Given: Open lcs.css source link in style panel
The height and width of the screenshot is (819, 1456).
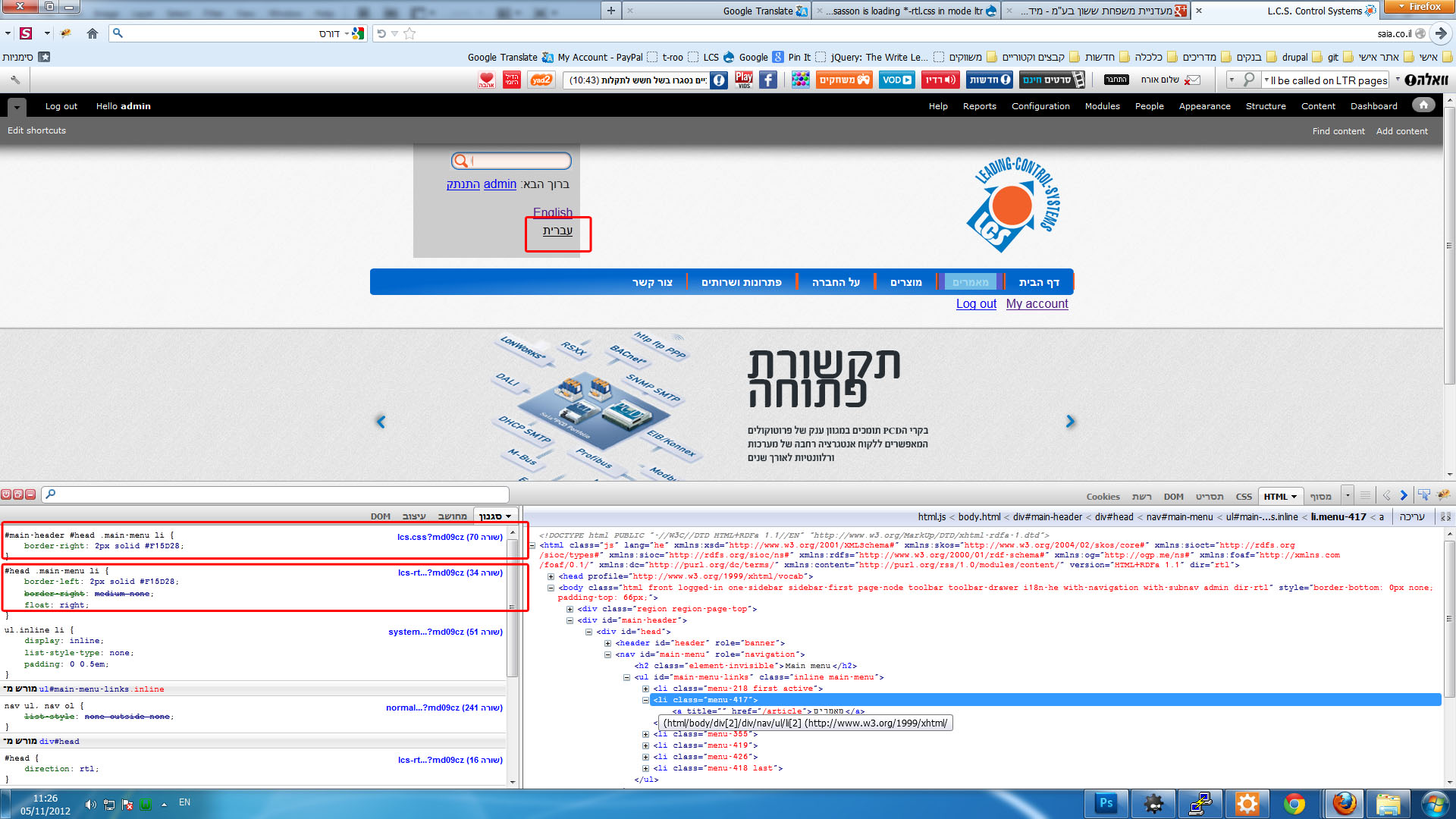Looking at the screenshot, I should pyautogui.click(x=450, y=536).
